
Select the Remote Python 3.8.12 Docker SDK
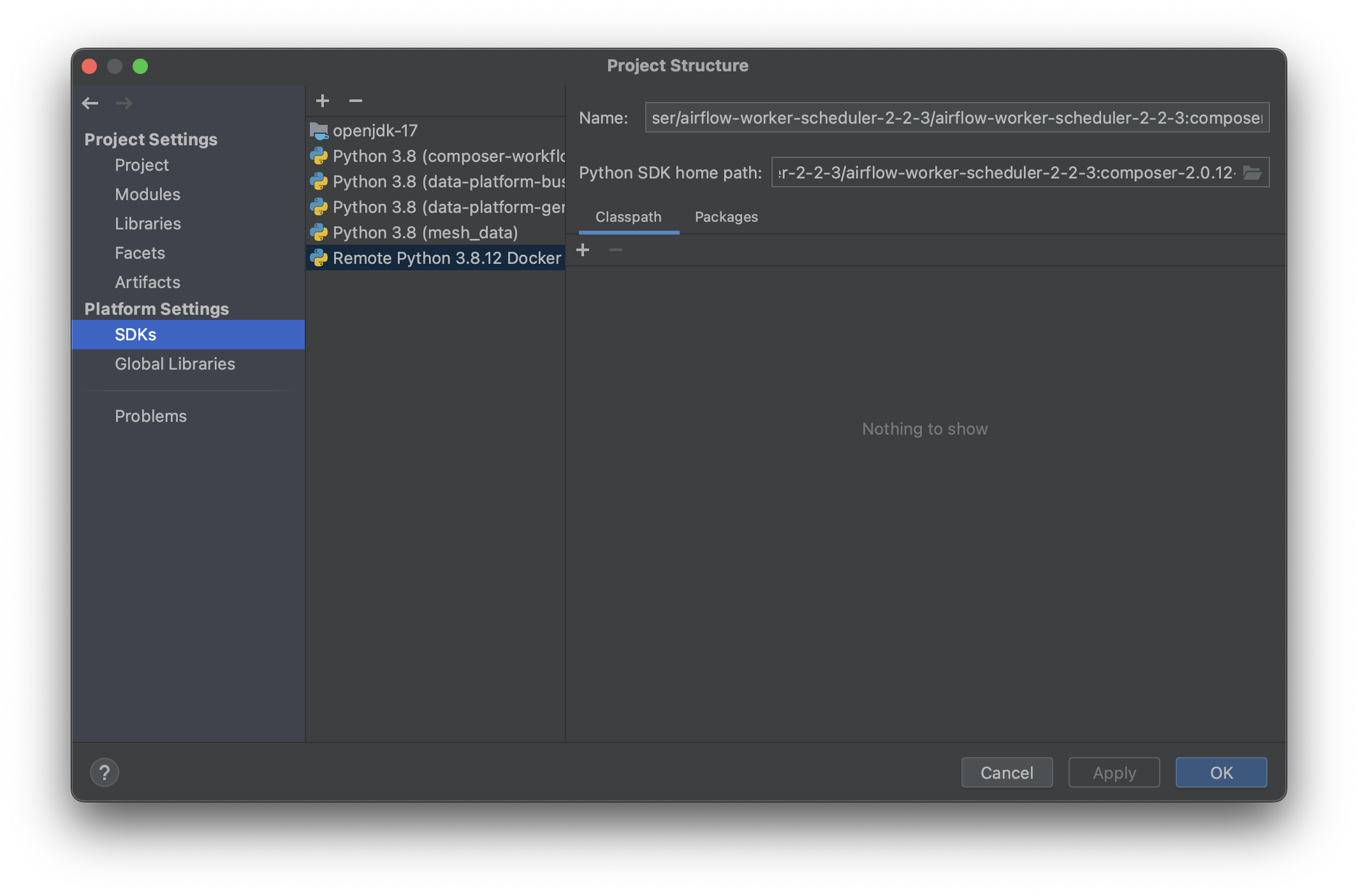(446, 258)
